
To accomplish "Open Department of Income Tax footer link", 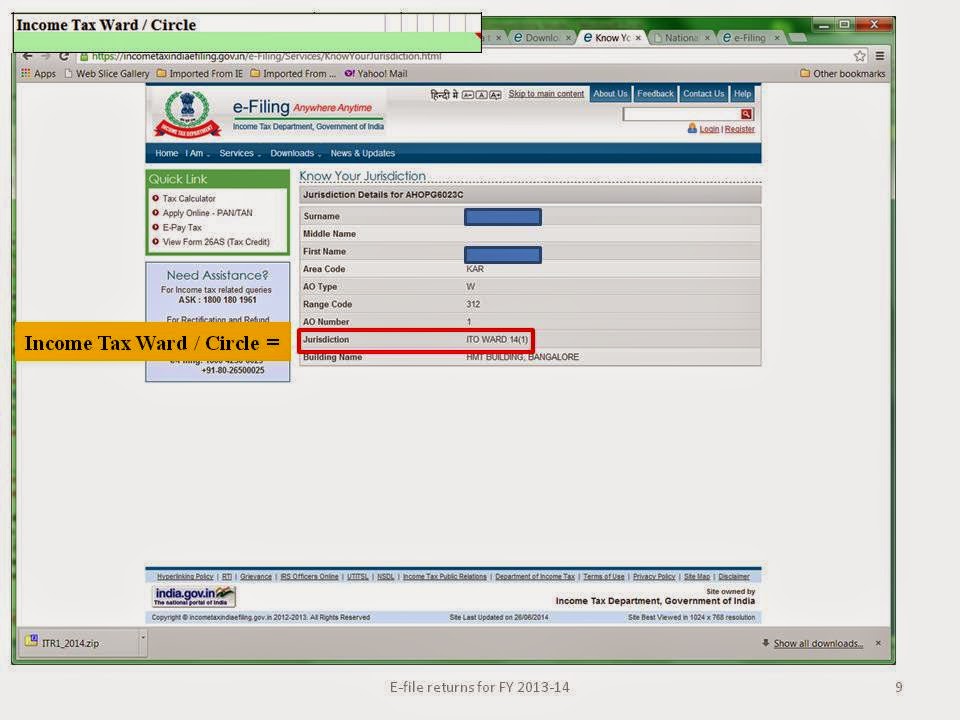I will [x=534, y=577].
